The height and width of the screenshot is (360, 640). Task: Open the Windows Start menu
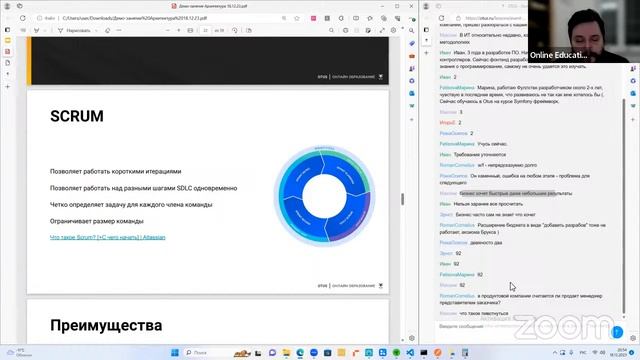175,353
